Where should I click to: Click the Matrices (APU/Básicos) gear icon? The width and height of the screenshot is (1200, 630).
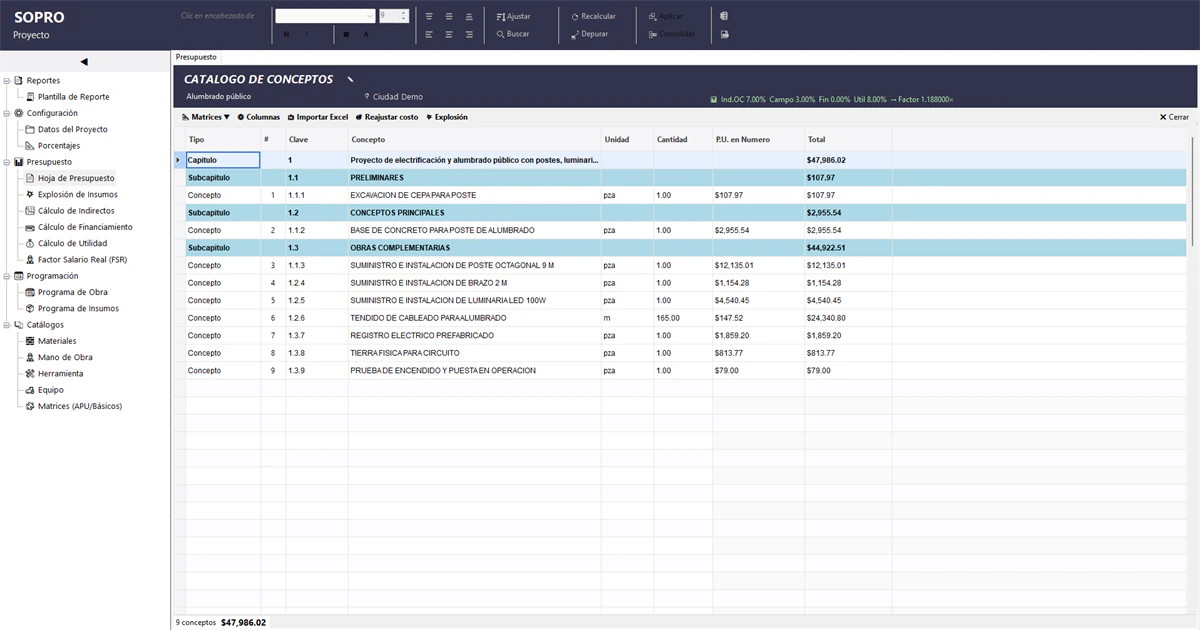30,406
